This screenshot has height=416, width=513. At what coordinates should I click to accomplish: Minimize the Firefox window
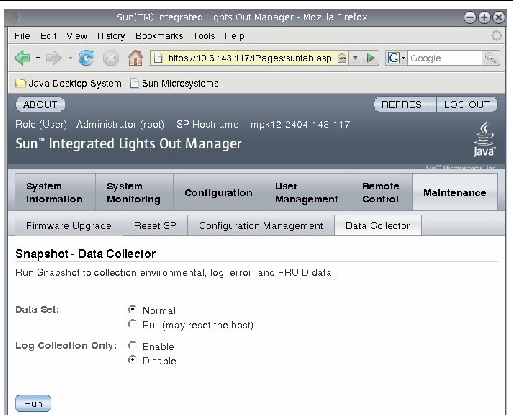[470, 17]
